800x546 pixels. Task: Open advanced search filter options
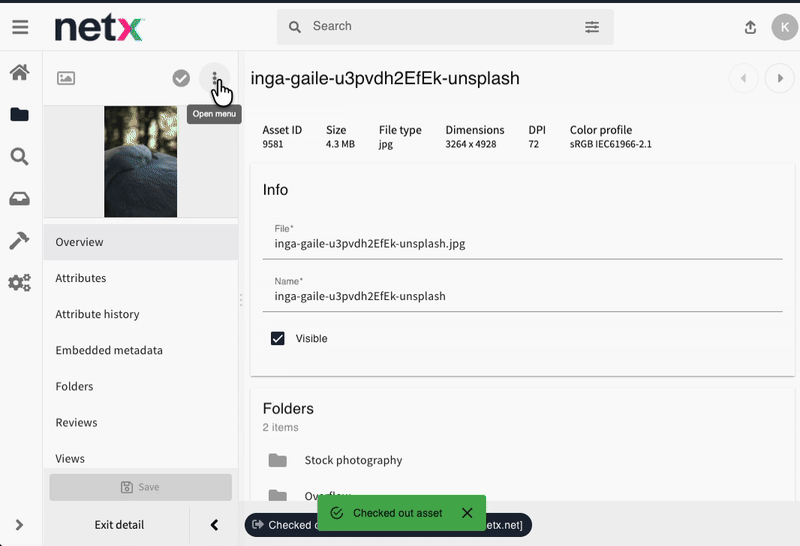592,27
